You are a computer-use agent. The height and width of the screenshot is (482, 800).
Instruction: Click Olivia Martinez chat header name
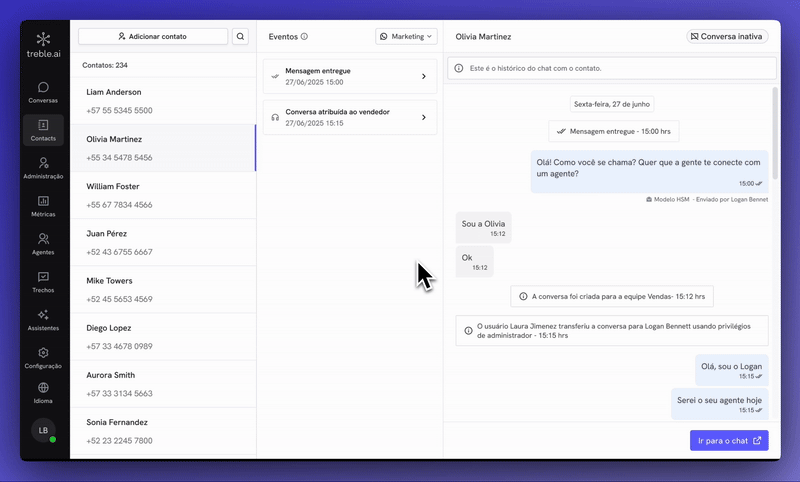click(x=483, y=36)
